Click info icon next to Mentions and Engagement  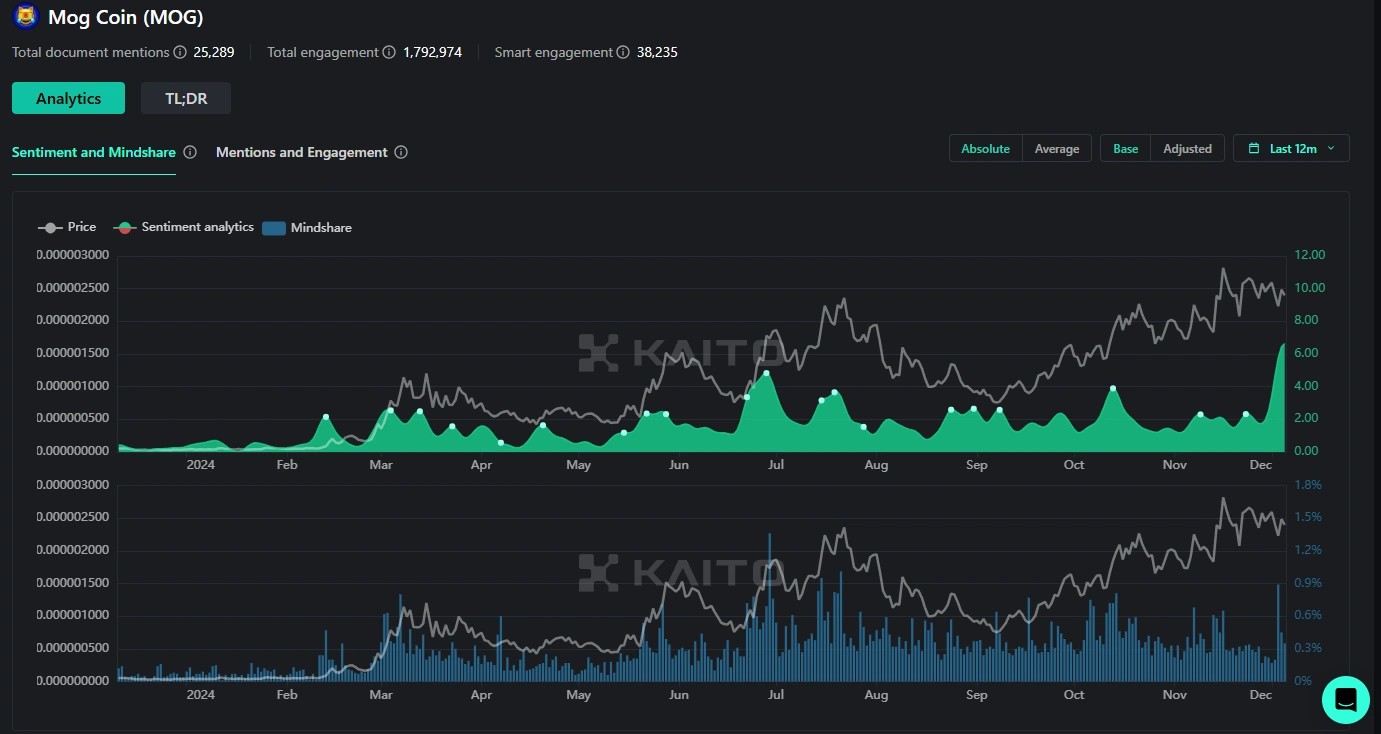click(x=401, y=153)
